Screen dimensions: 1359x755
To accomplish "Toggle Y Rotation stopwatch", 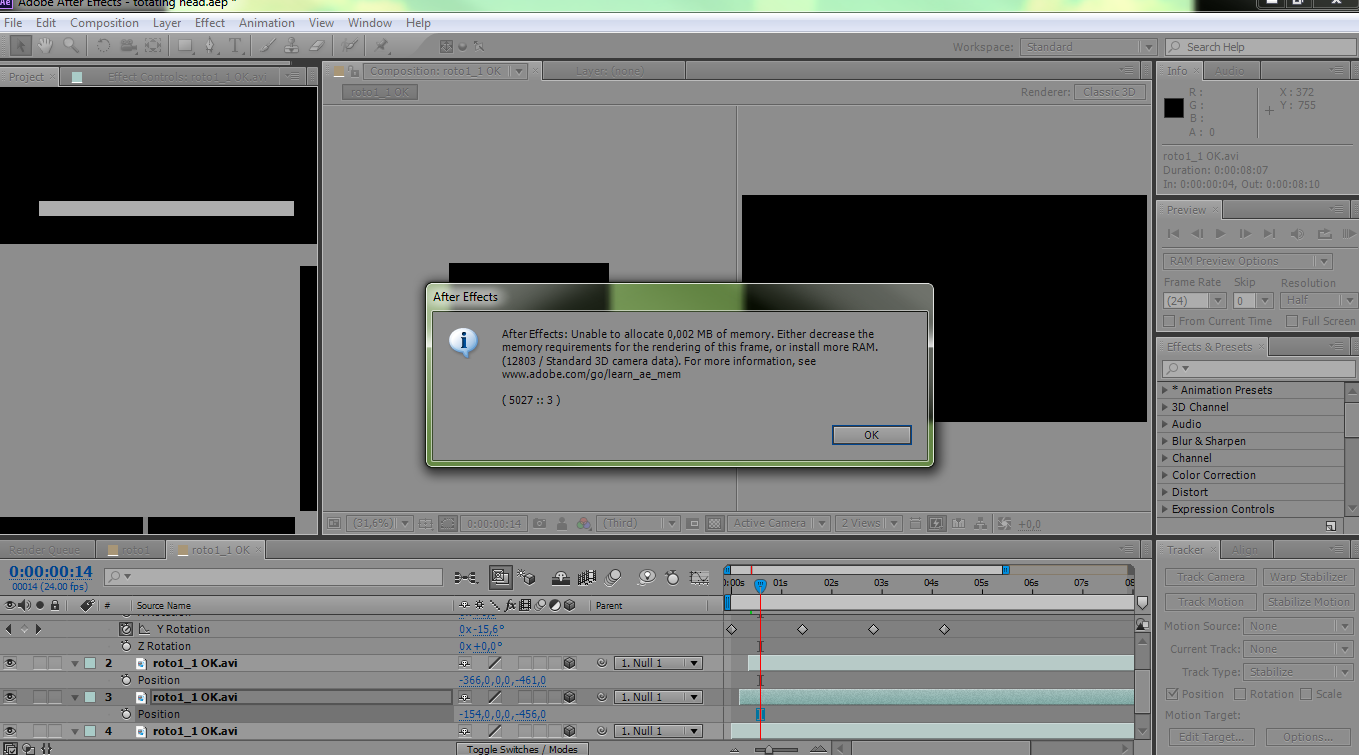I will click(x=126, y=629).
